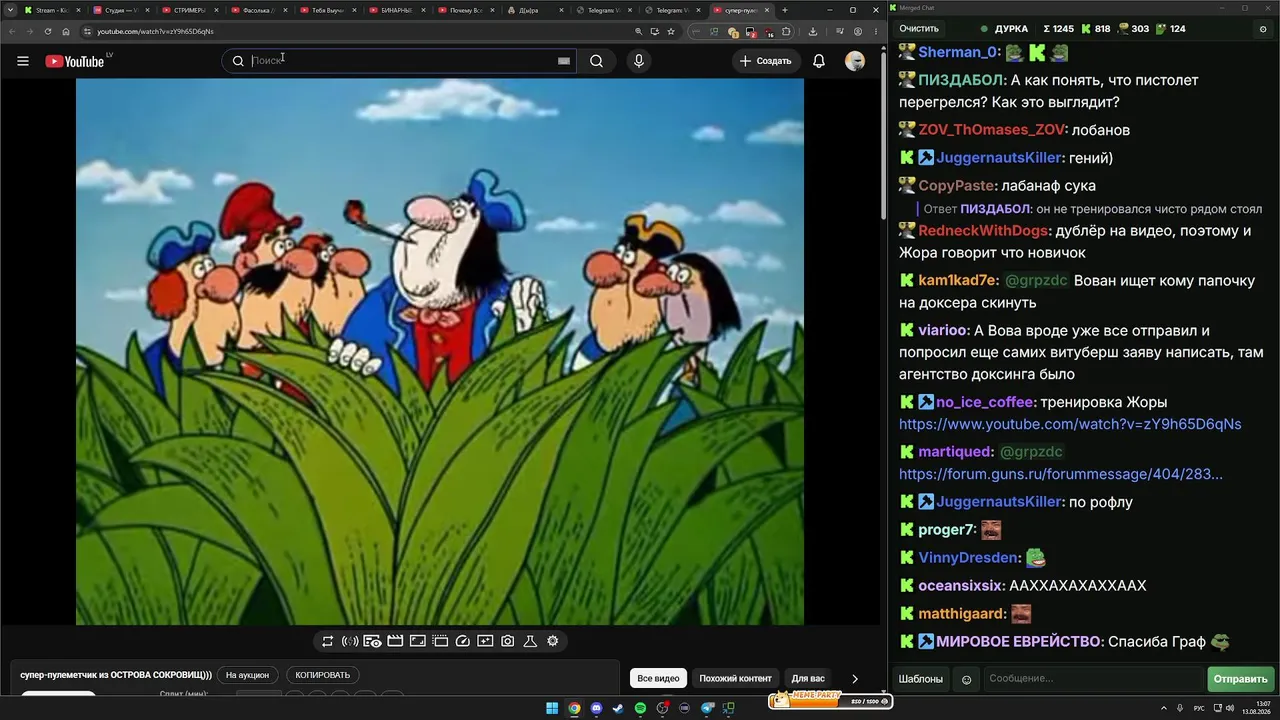The image size is (1280, 720).
Task: Click the taskbar clock showing 13:07
Action: point(1256,708)
